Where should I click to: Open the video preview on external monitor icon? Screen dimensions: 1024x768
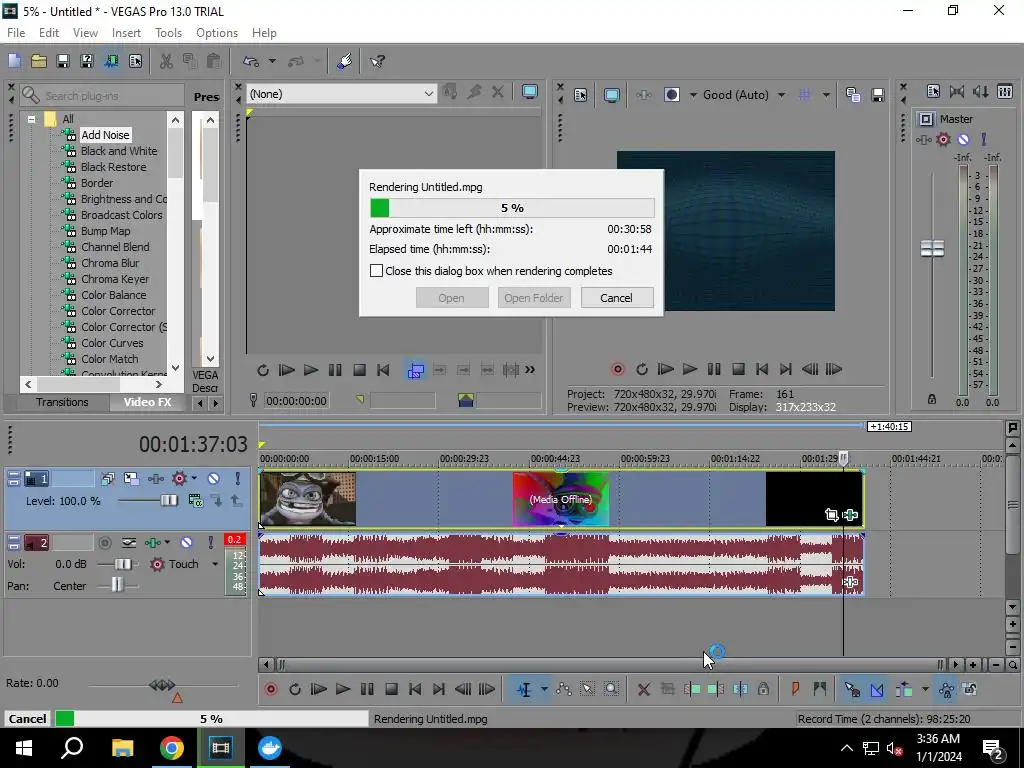click(x=611, y=95)
